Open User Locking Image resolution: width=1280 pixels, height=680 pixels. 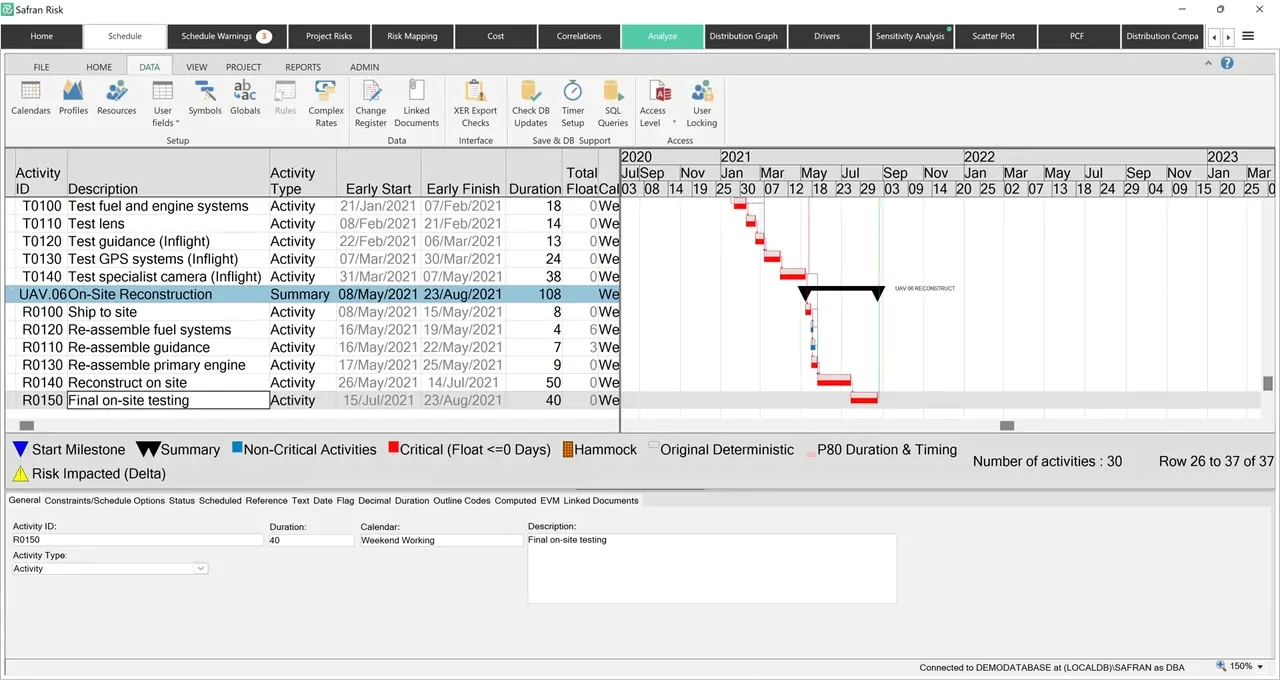tap(702, 104)
